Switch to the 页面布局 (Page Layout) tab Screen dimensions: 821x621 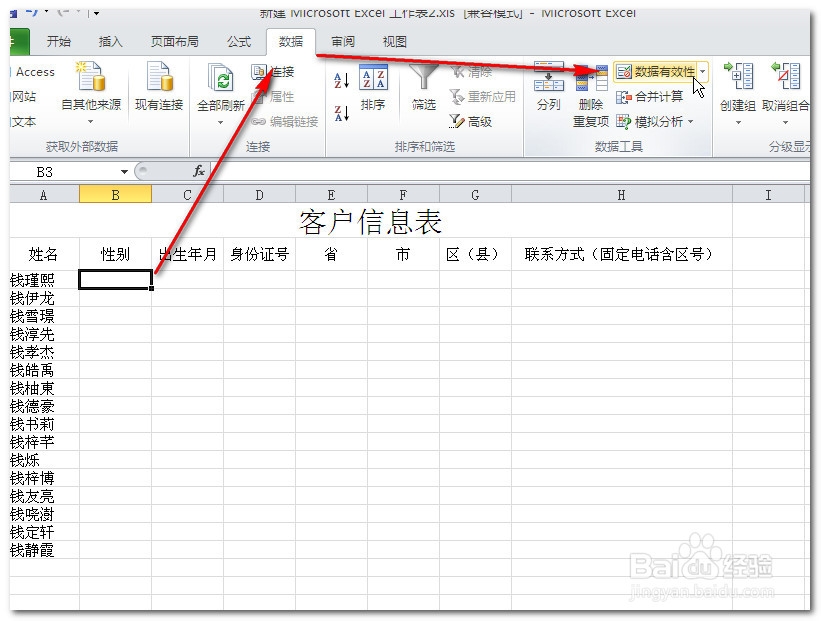pyautogui.click(x=175, y=41)
